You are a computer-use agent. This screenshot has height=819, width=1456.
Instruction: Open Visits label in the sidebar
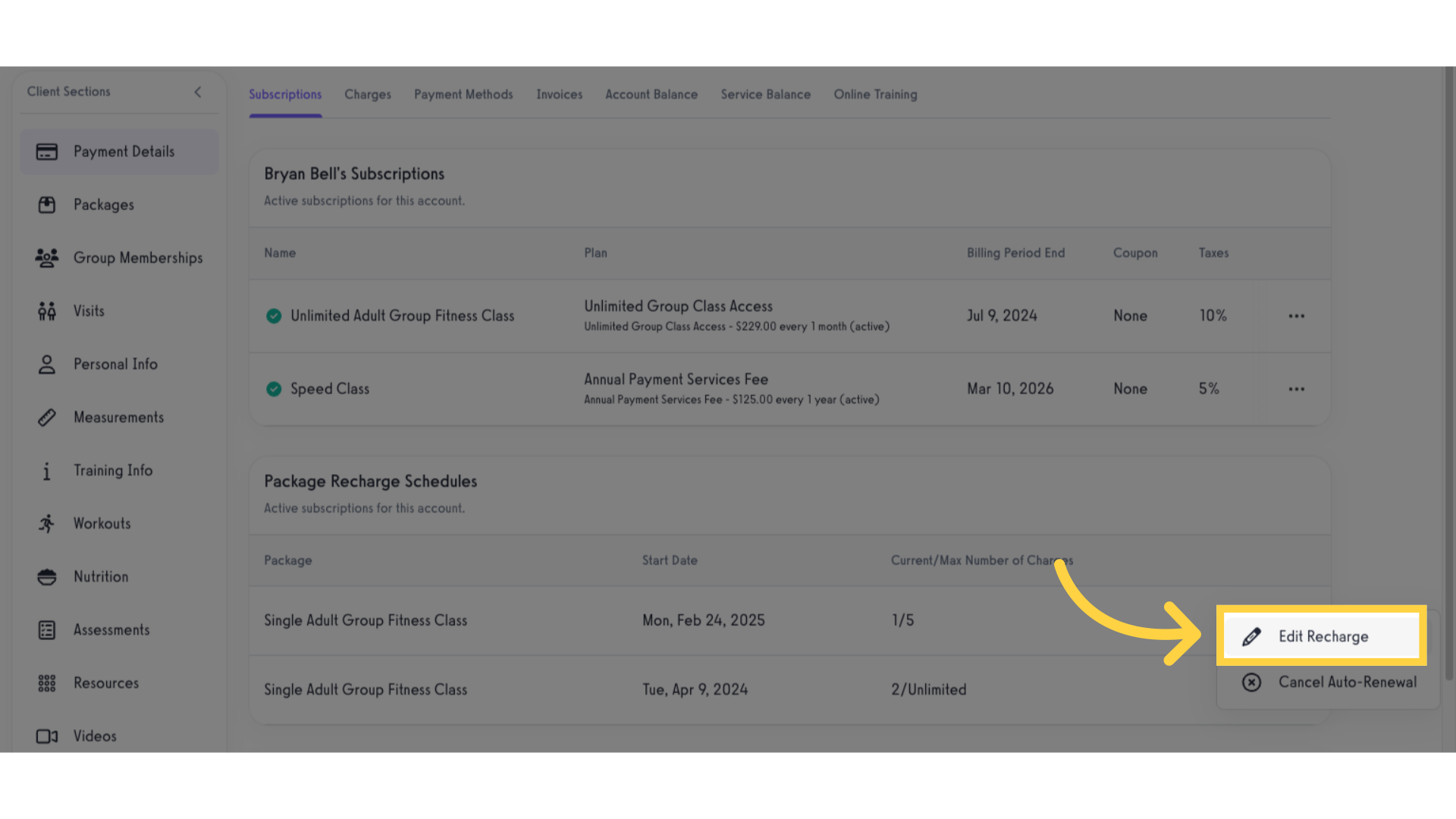(x=89, y=311)
